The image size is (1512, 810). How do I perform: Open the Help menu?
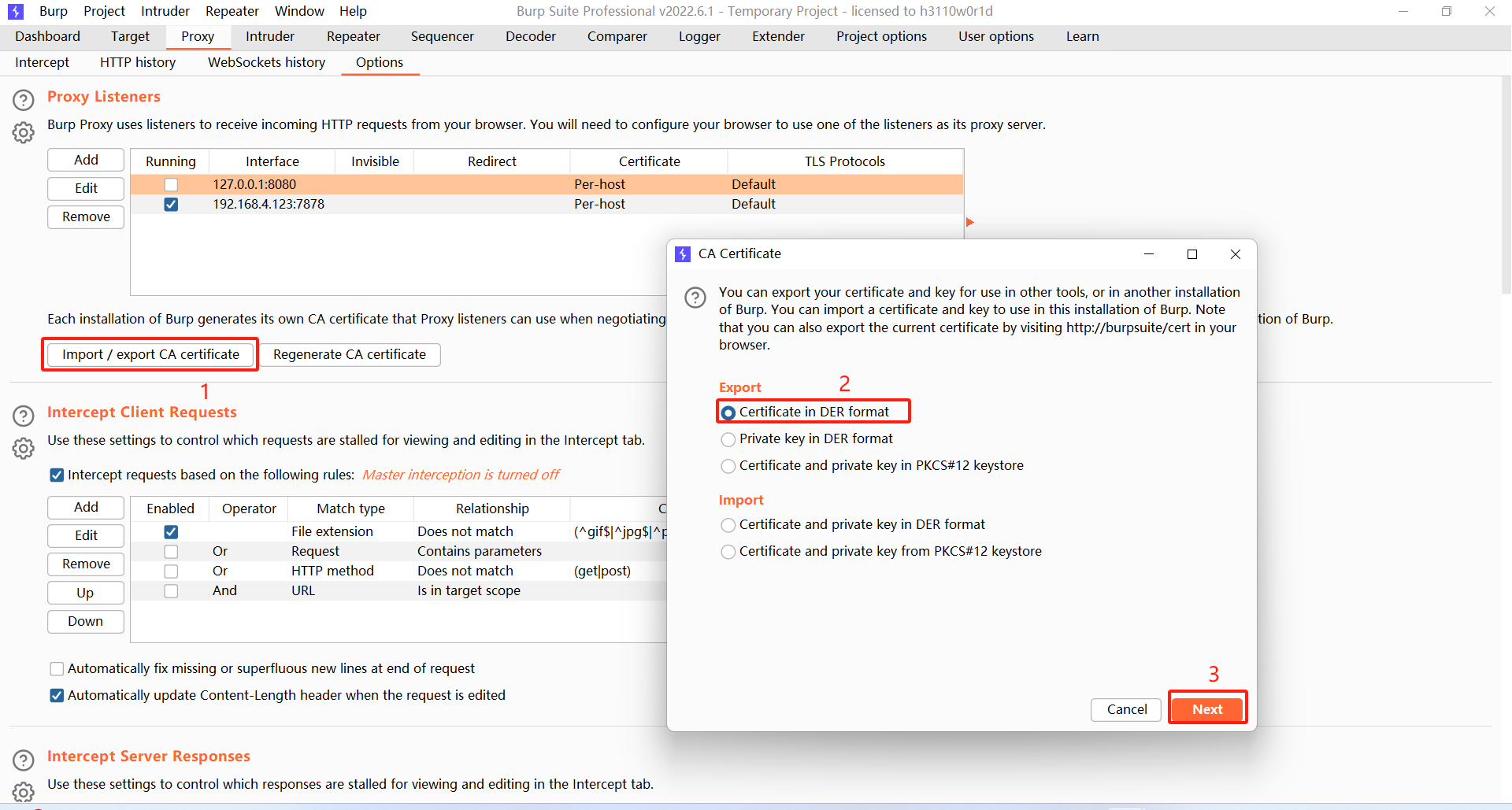click(353, 11)
